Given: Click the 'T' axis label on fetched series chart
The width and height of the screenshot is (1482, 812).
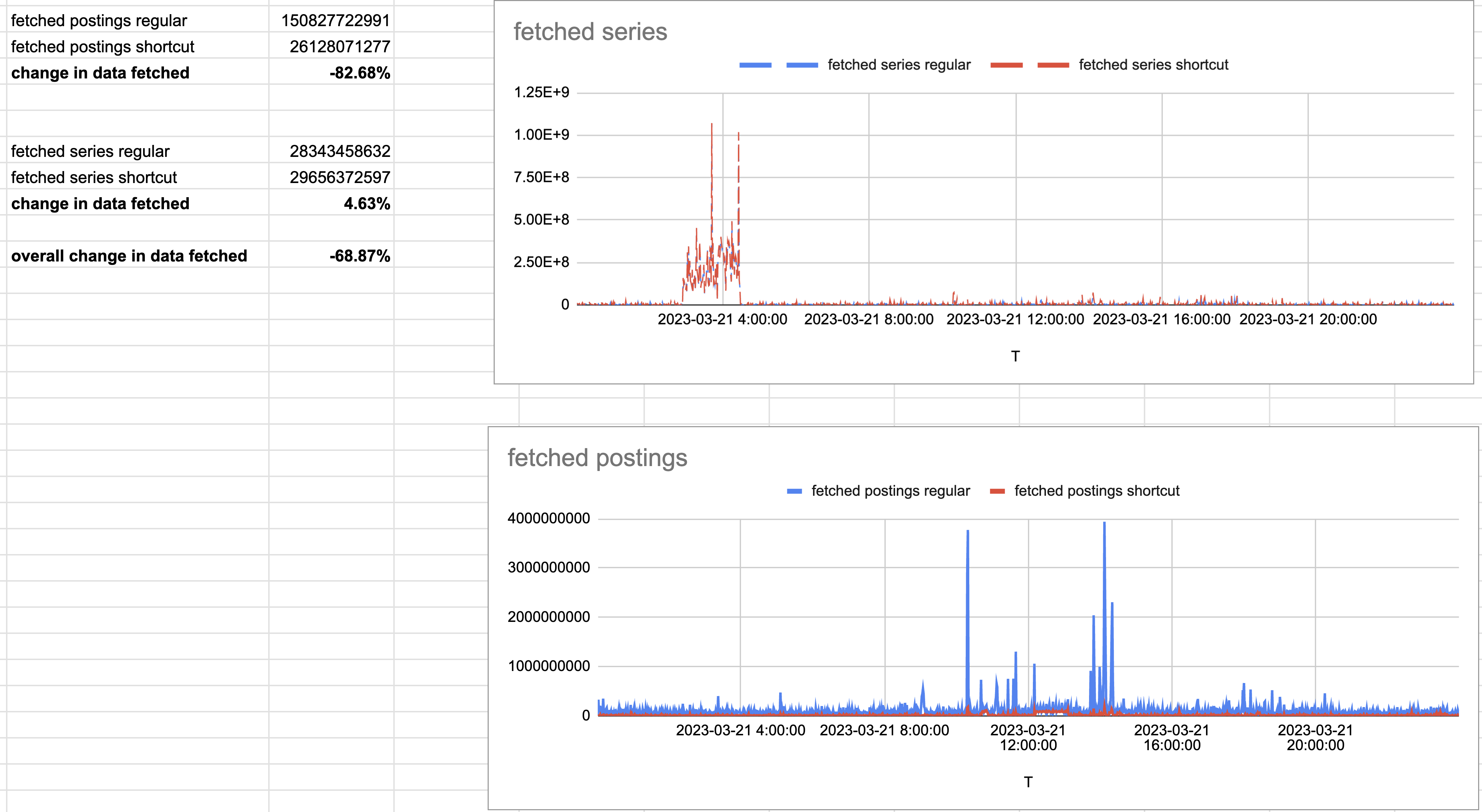Looking at the screenshot, I should tap(1016, 356).
